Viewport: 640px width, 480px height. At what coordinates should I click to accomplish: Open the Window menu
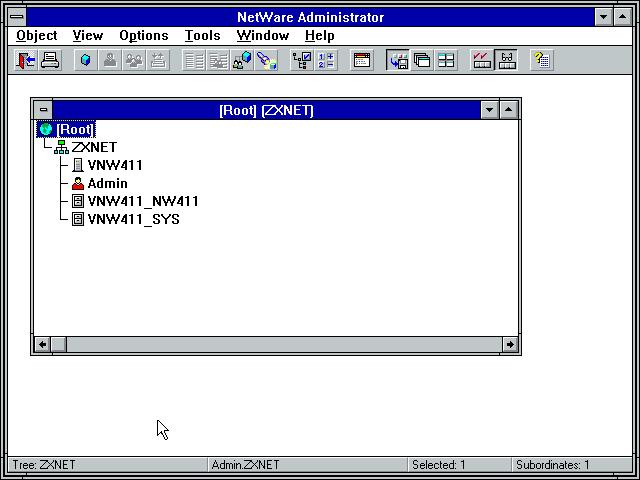(x=262, y=36)
